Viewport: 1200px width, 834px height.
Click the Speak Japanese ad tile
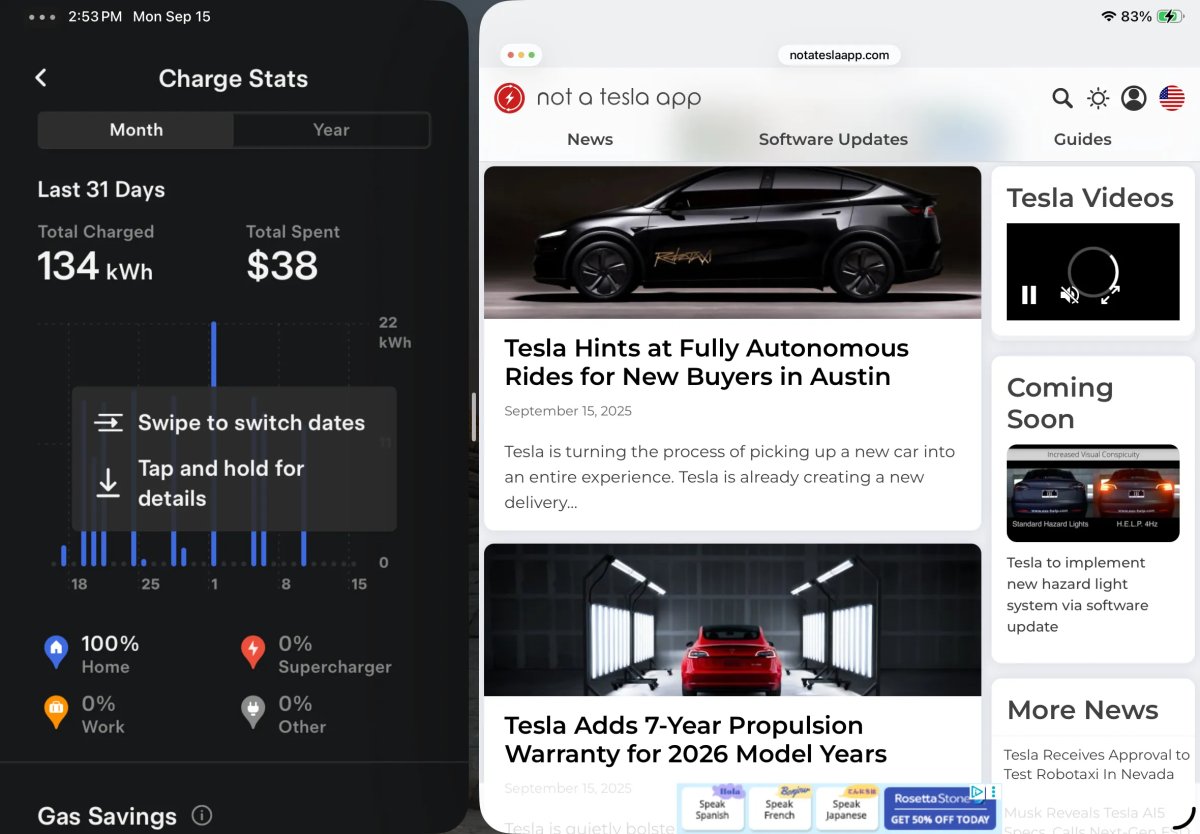[x=846, y=807]
